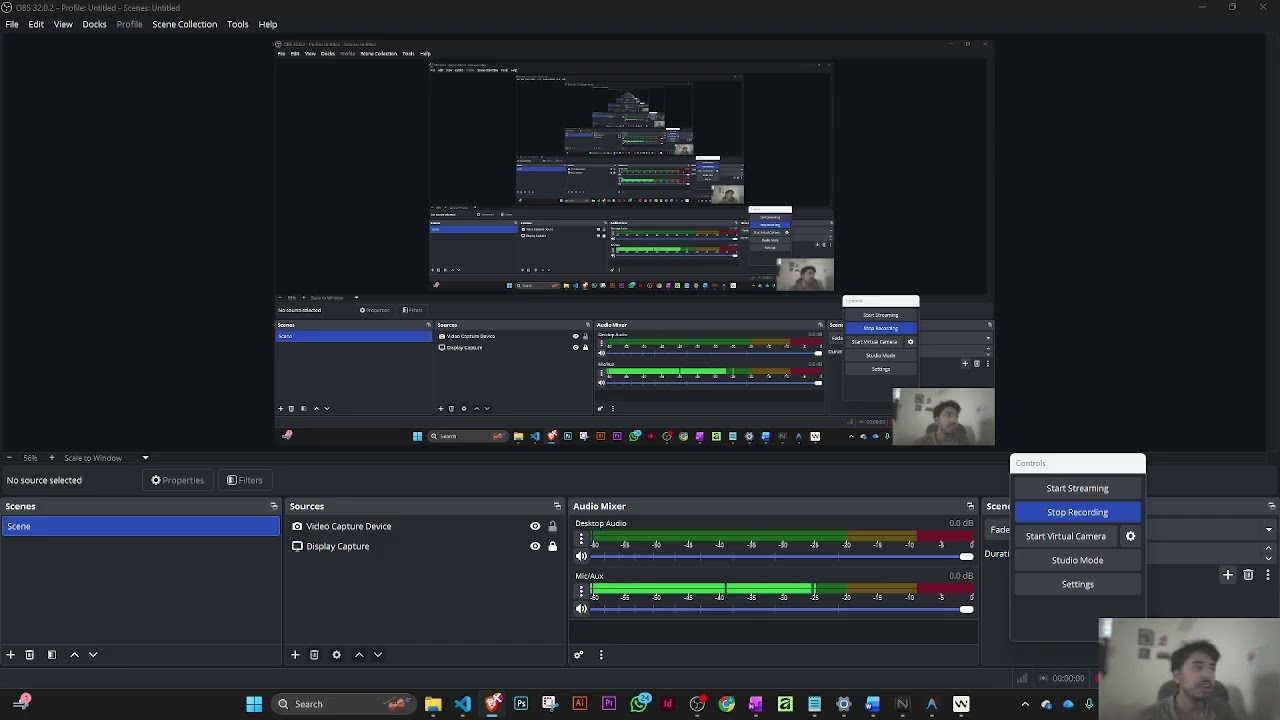Viewport: 1280px width, 720px height.
Task: Undock the Sources panel
Action: point(557,506)
